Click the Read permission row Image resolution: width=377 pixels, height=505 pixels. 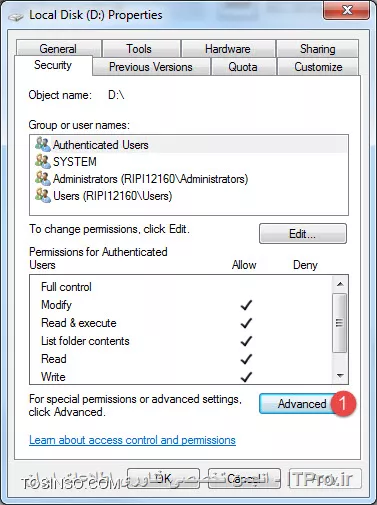181,359
